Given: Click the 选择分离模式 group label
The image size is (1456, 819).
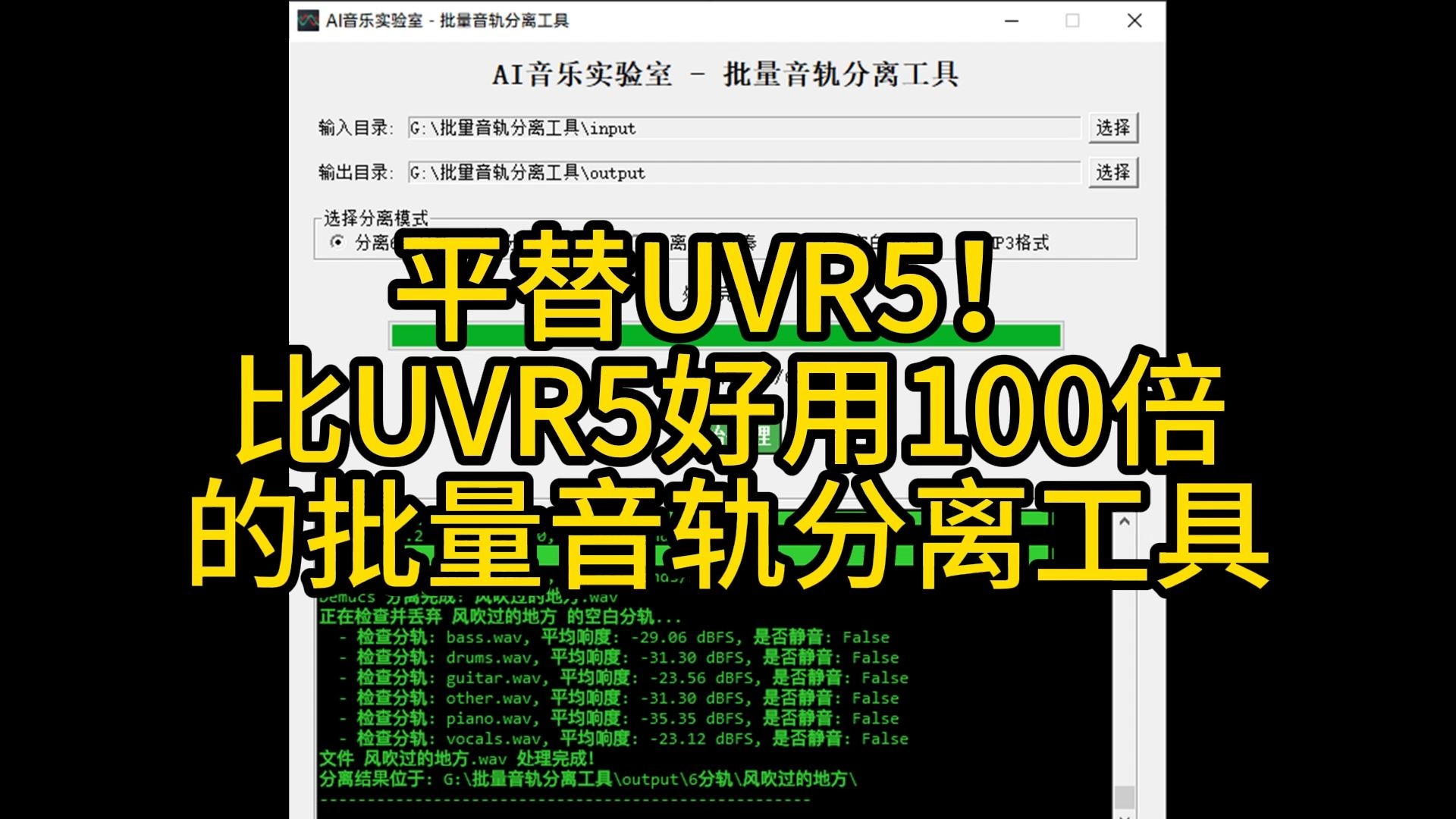Looking at the screenshot, I should pos(376,218).
